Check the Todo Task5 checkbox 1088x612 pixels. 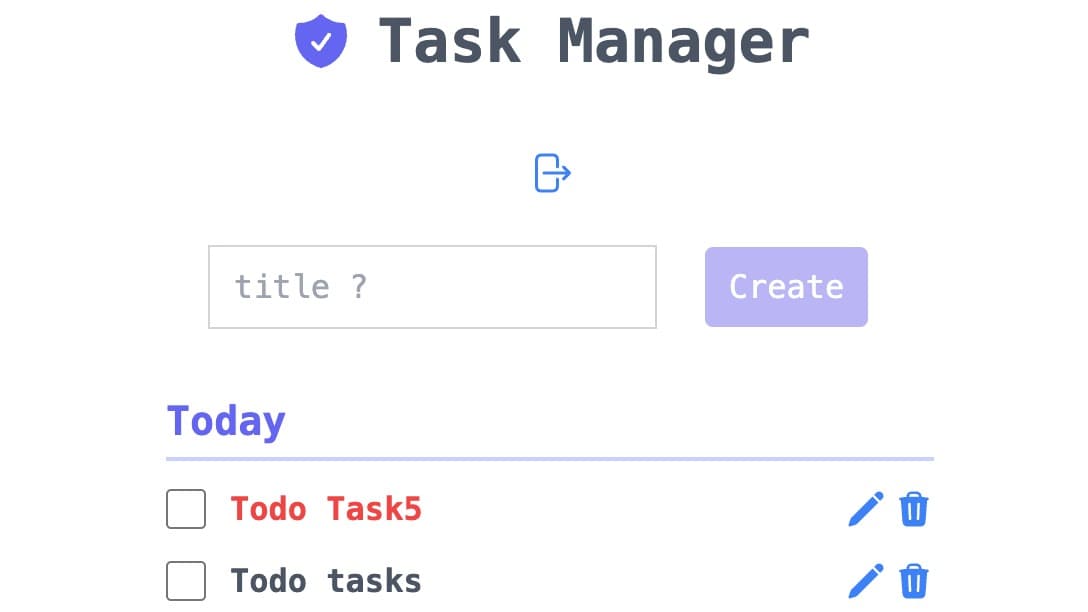point(186,509)
